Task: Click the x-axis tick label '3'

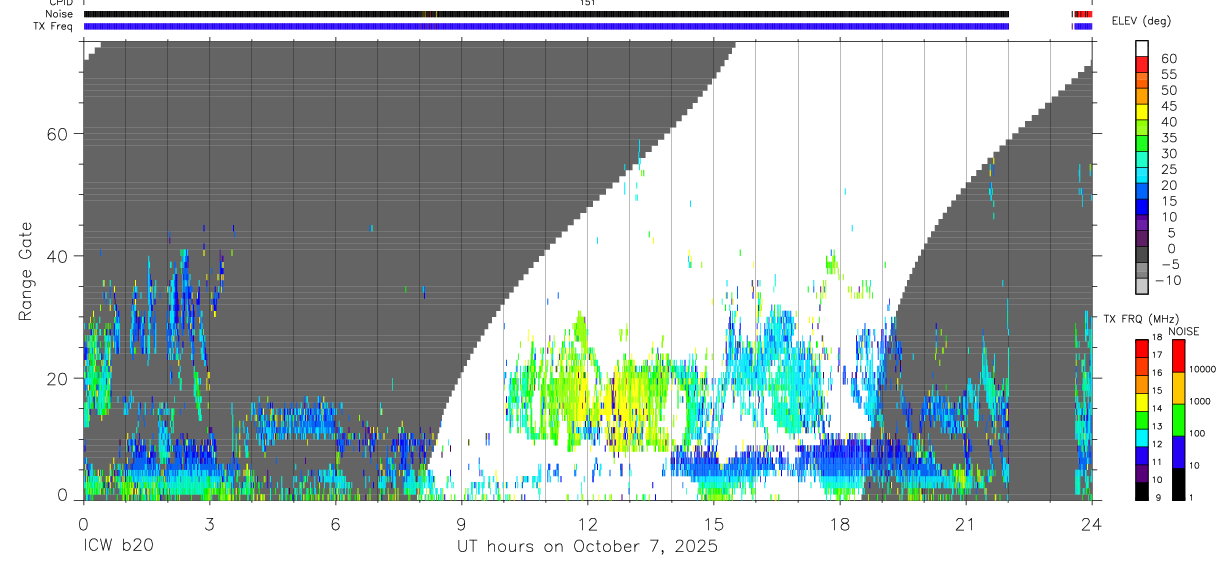Action: pos(209,524)
